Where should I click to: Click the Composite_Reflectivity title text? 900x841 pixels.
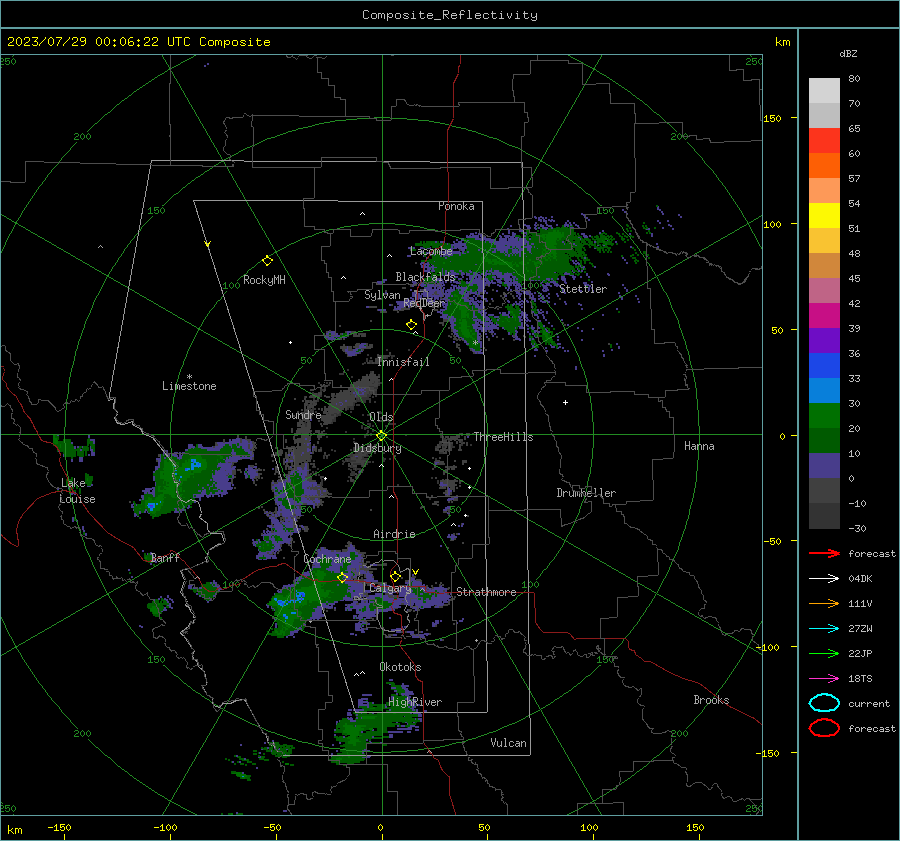coord(450,15)
